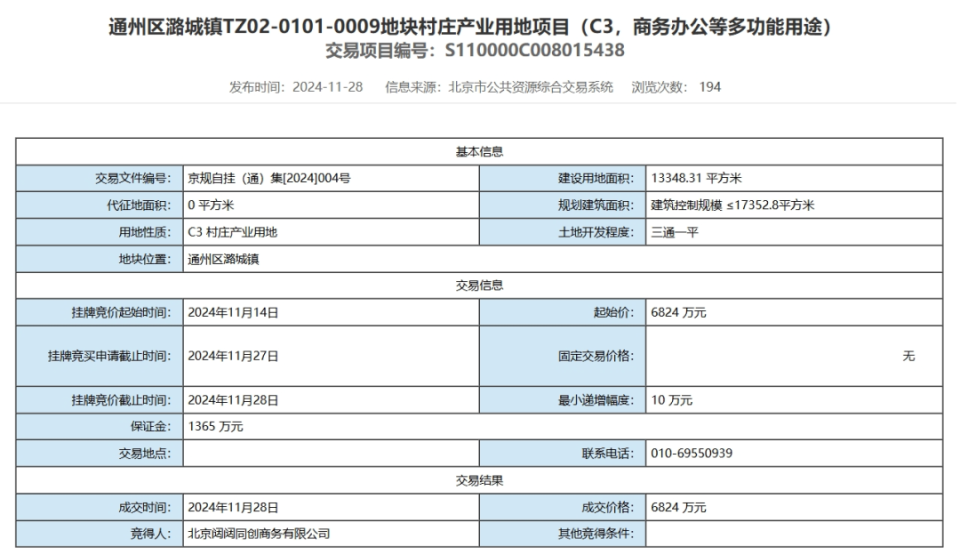Click publish time 2024-11-28
Image resolution: width=960 pixels, height=555 pixels.
(x=328, y=87)
